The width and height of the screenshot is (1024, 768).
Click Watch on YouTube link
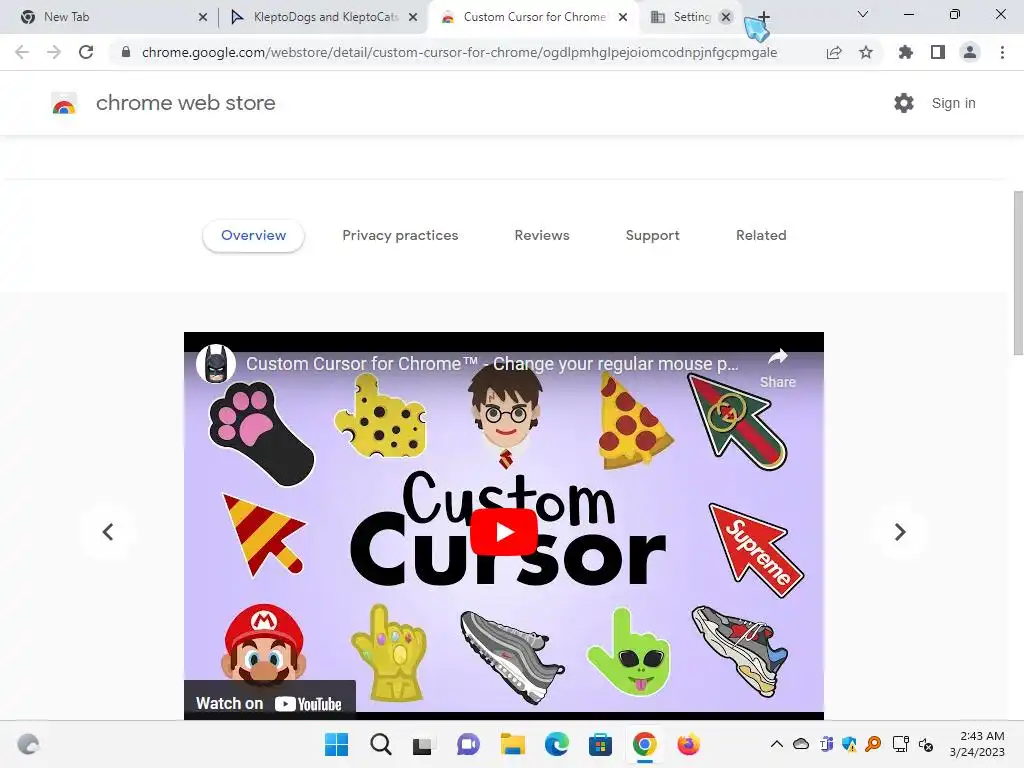(270, 703)
